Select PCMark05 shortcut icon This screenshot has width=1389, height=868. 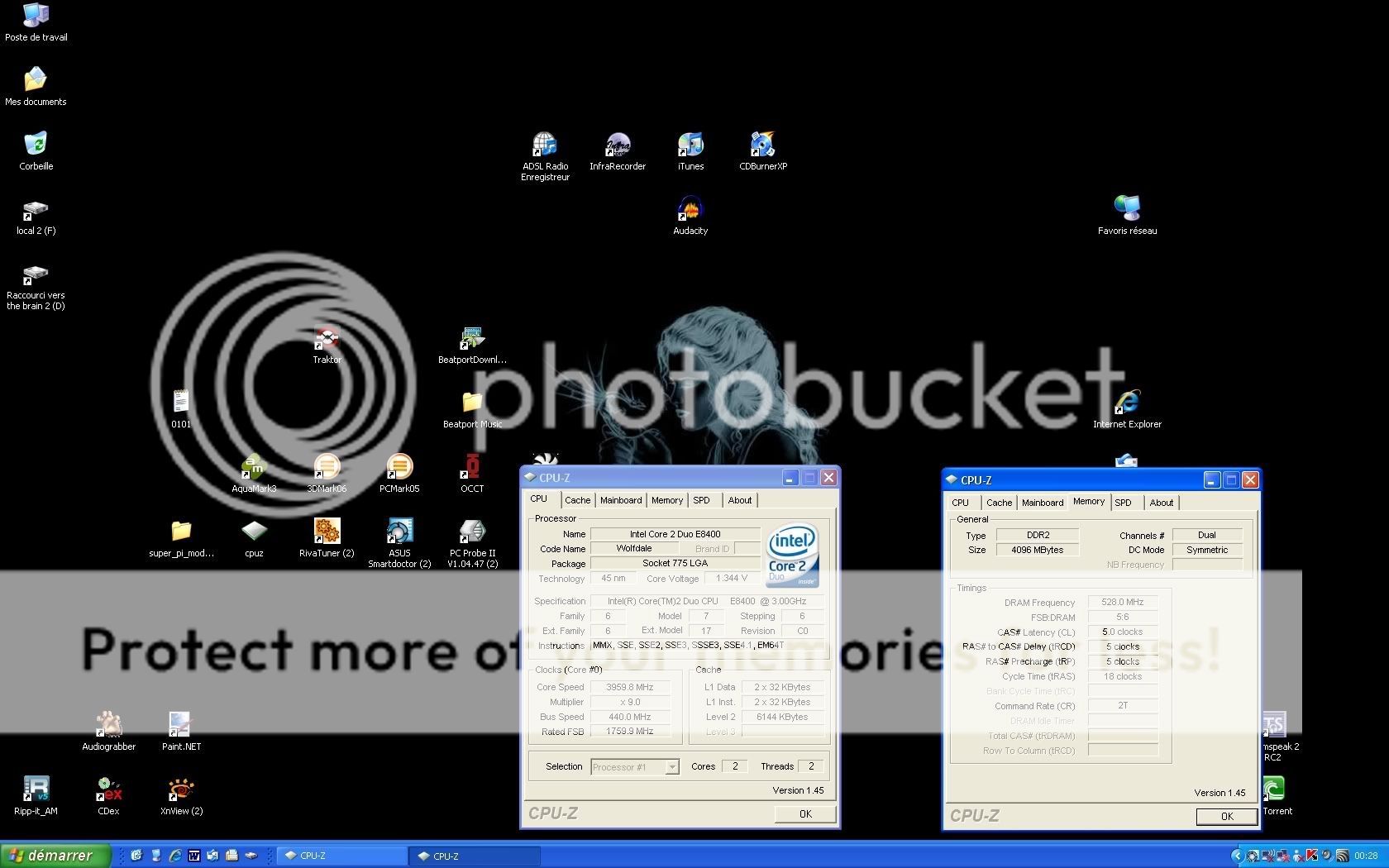click(x=399, y=473)
